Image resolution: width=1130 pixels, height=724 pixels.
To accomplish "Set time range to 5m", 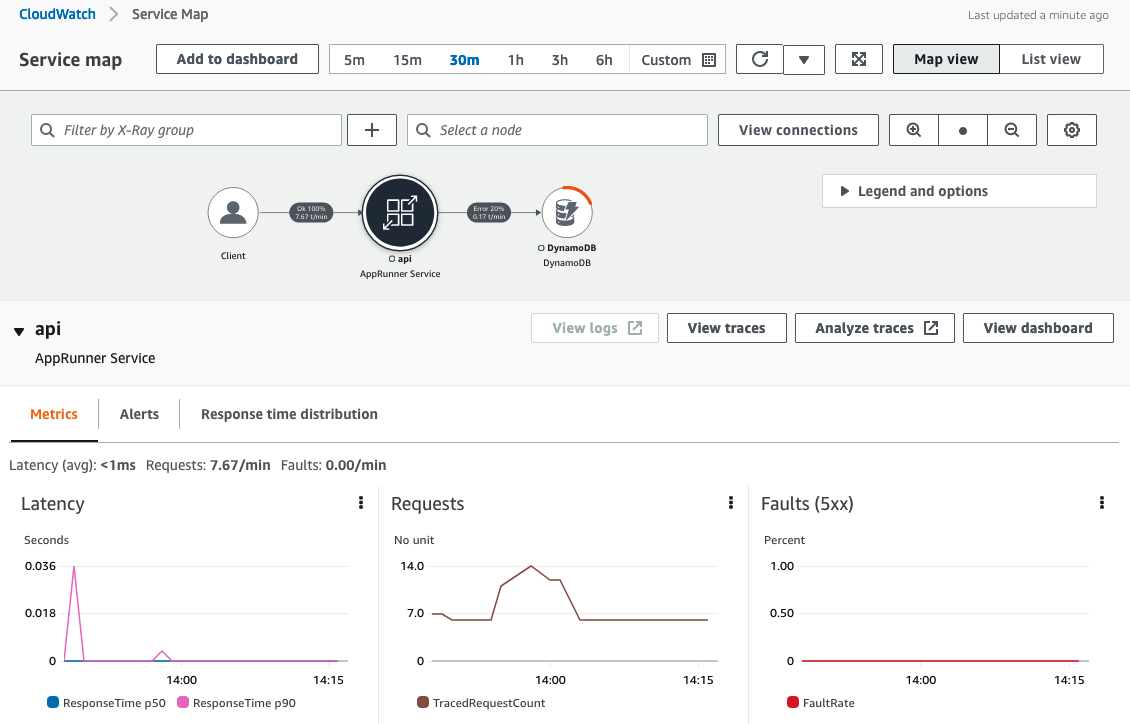I will 354,60.
